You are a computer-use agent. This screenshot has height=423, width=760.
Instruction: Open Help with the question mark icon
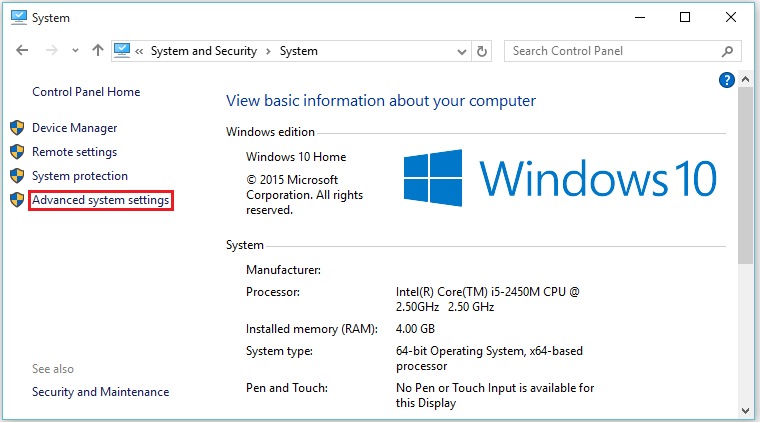pyautogui.click(x=727, y=80)
